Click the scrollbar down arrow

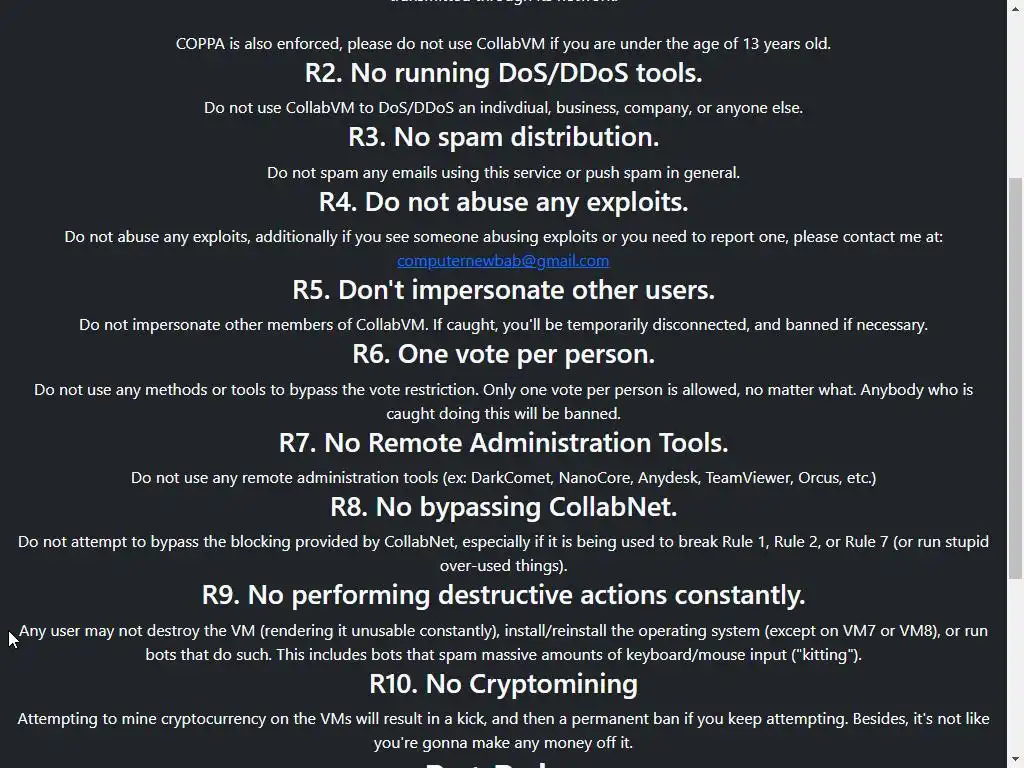click(x=1015, y=760)
